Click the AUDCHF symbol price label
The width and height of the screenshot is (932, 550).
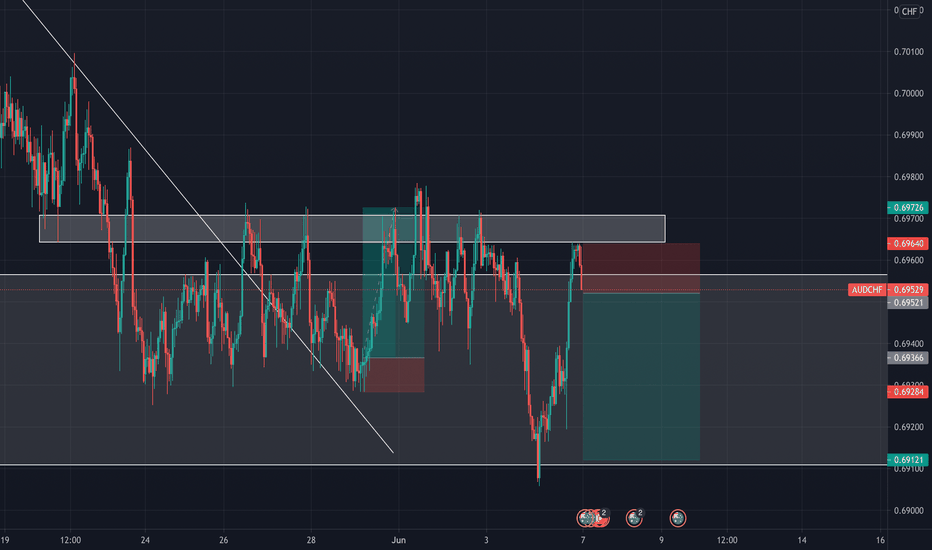coord(867,290)
